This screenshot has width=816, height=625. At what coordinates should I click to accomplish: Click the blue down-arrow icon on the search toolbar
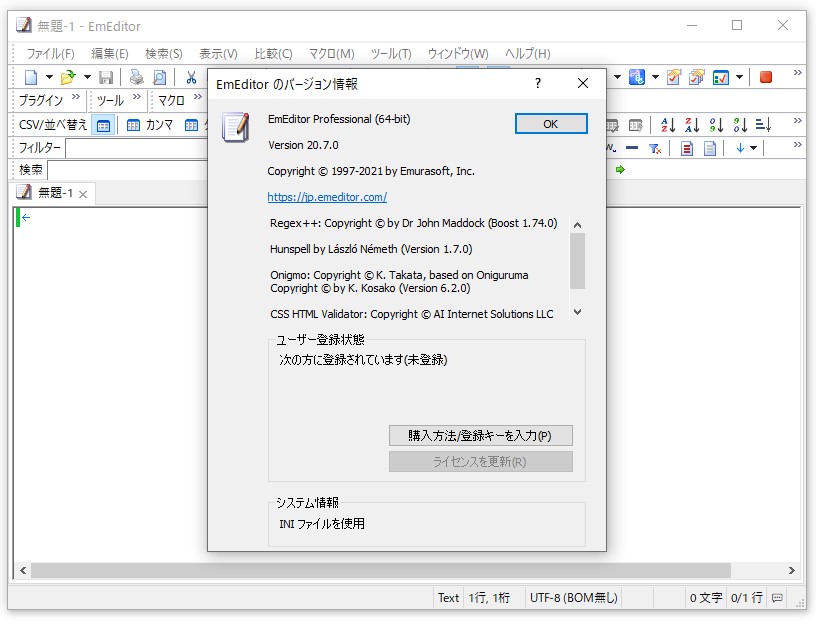[x=740, y=148]
